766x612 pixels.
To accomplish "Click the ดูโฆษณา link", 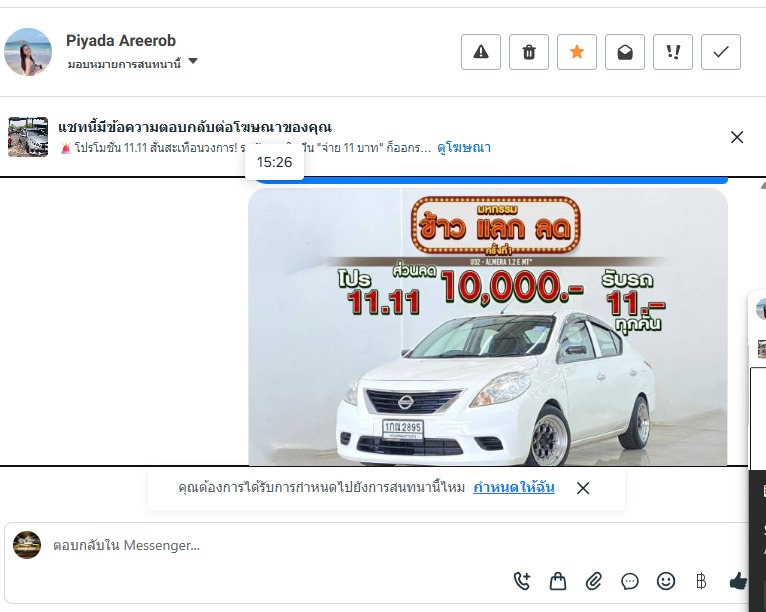I will 464,148.
